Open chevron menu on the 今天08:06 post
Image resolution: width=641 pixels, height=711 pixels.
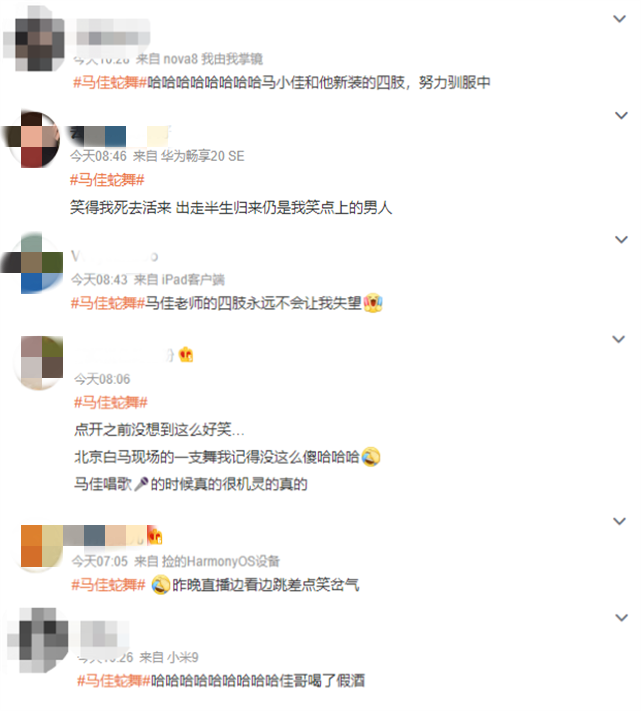618,339
